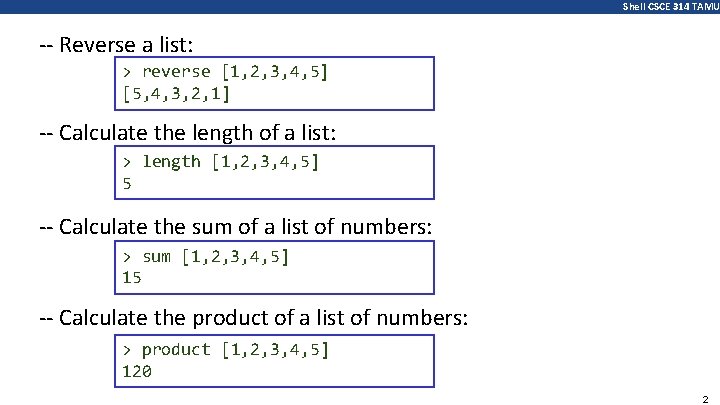
Task: Click the 'Shell CSCE 314 TAMU' header text
Action: tap(669, 6)
